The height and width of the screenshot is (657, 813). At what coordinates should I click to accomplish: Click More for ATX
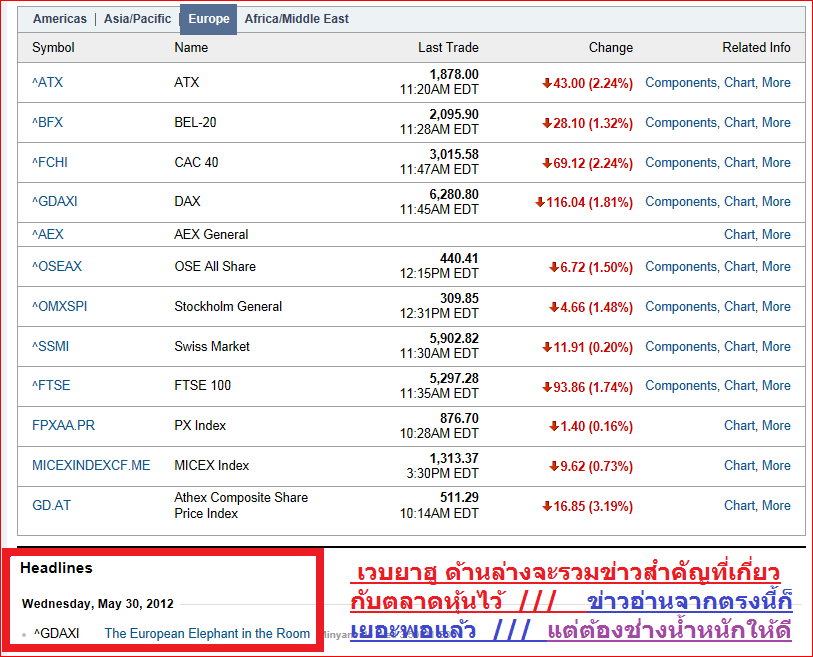(x=776, y=82)
